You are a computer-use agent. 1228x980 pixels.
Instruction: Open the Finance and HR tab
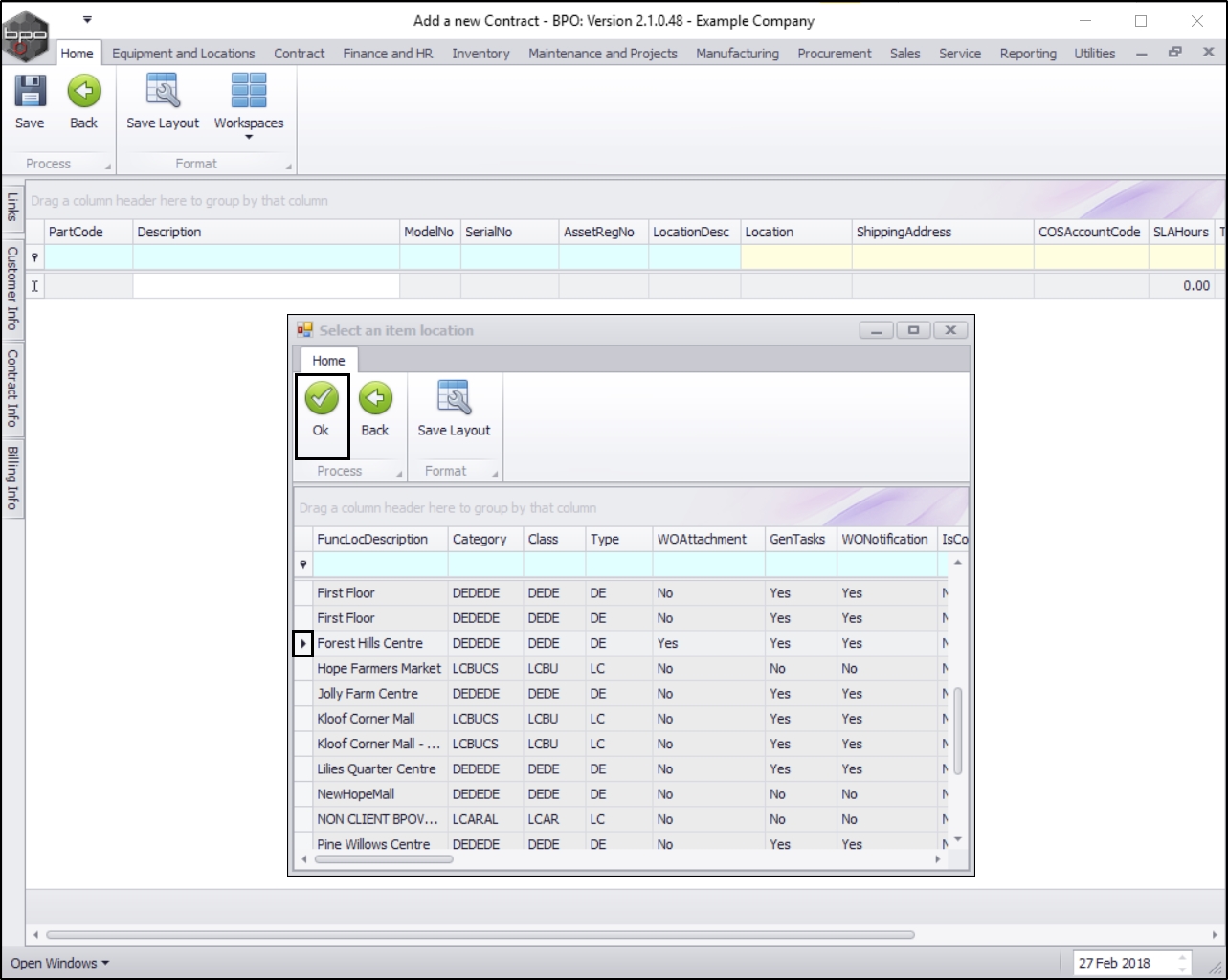(388, 54)
